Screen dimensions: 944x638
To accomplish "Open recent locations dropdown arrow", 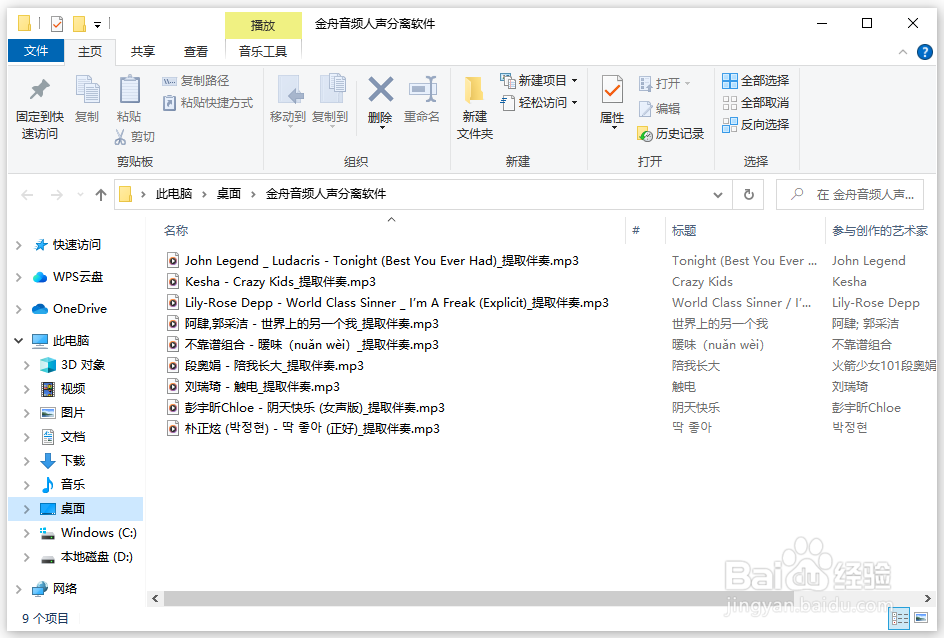I will (80, 194).
